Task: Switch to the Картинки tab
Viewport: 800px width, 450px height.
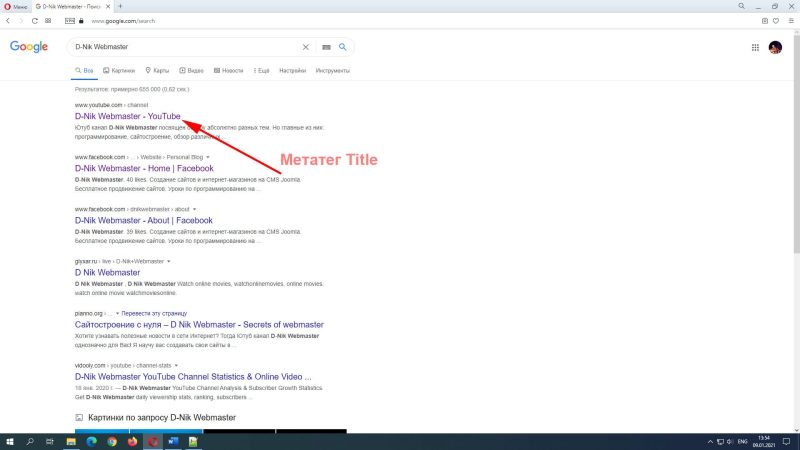Action: [119, 70]
